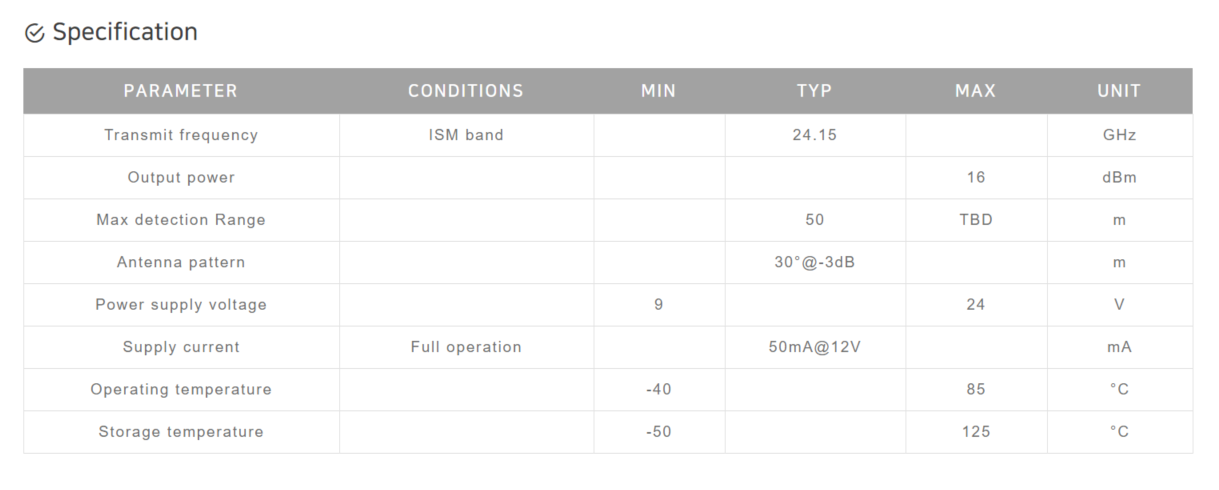This screenshot has height=490, width=1219.
Task: Select the 50mA@12V supply current value
Action: 815,347
